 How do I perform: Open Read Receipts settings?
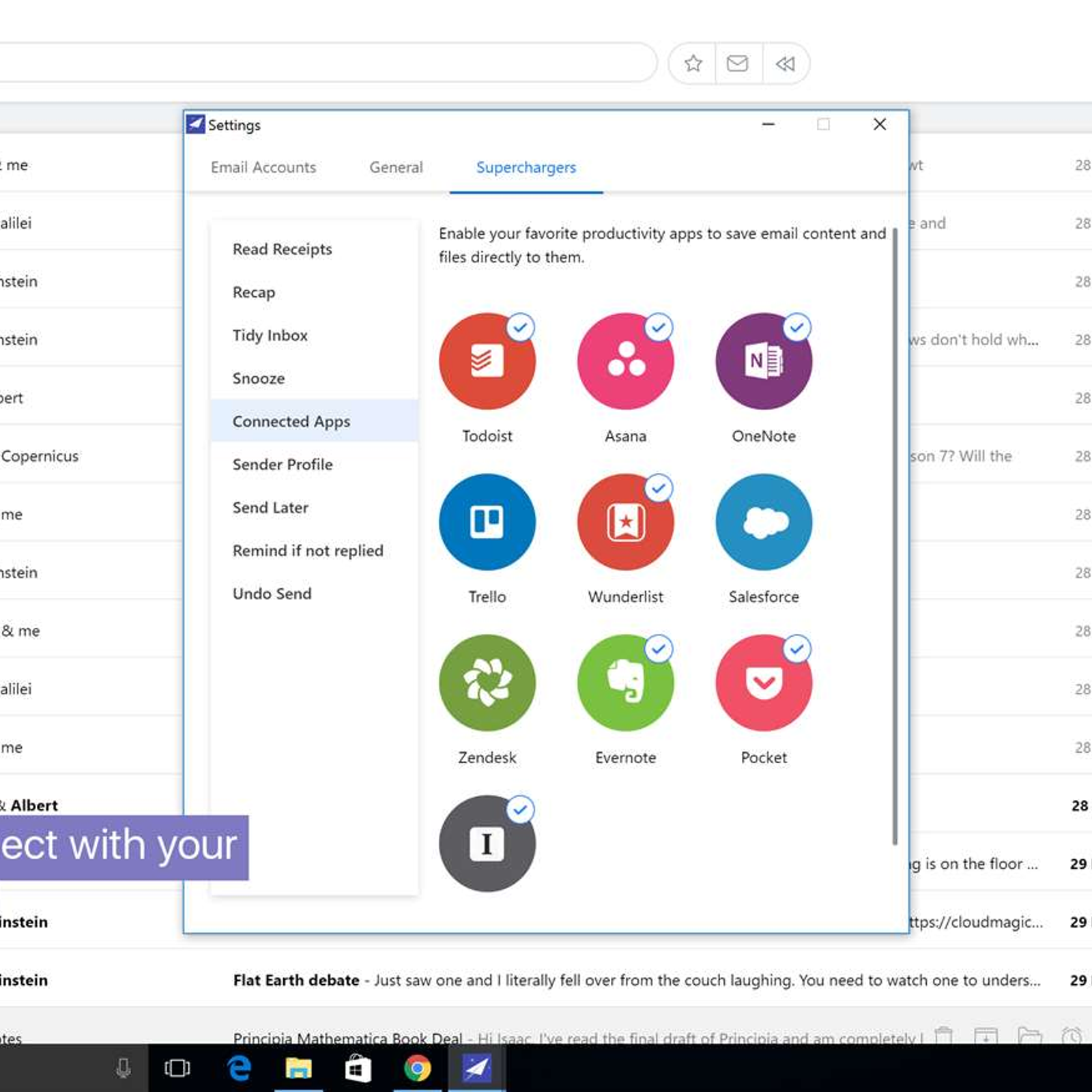283,249
